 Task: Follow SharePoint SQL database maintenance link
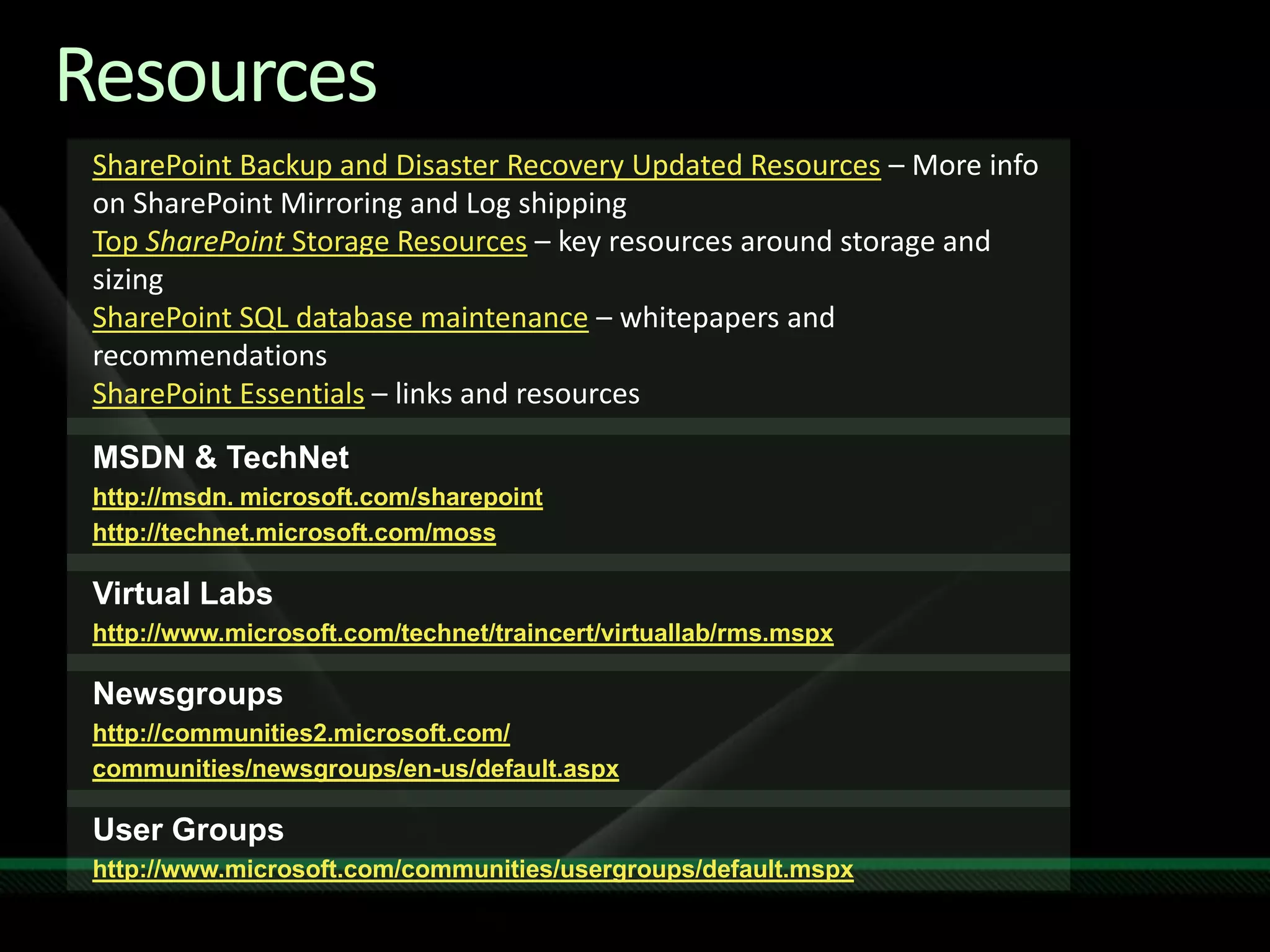point(340,319)
